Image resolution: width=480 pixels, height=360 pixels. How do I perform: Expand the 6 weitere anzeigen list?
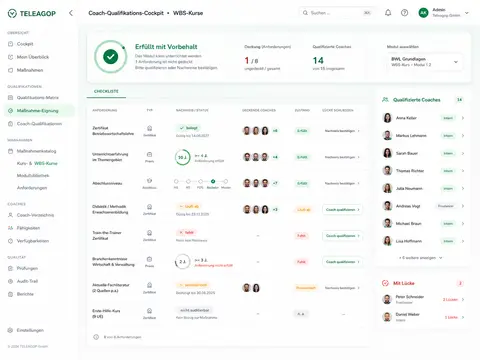click(x=421, y=258)
